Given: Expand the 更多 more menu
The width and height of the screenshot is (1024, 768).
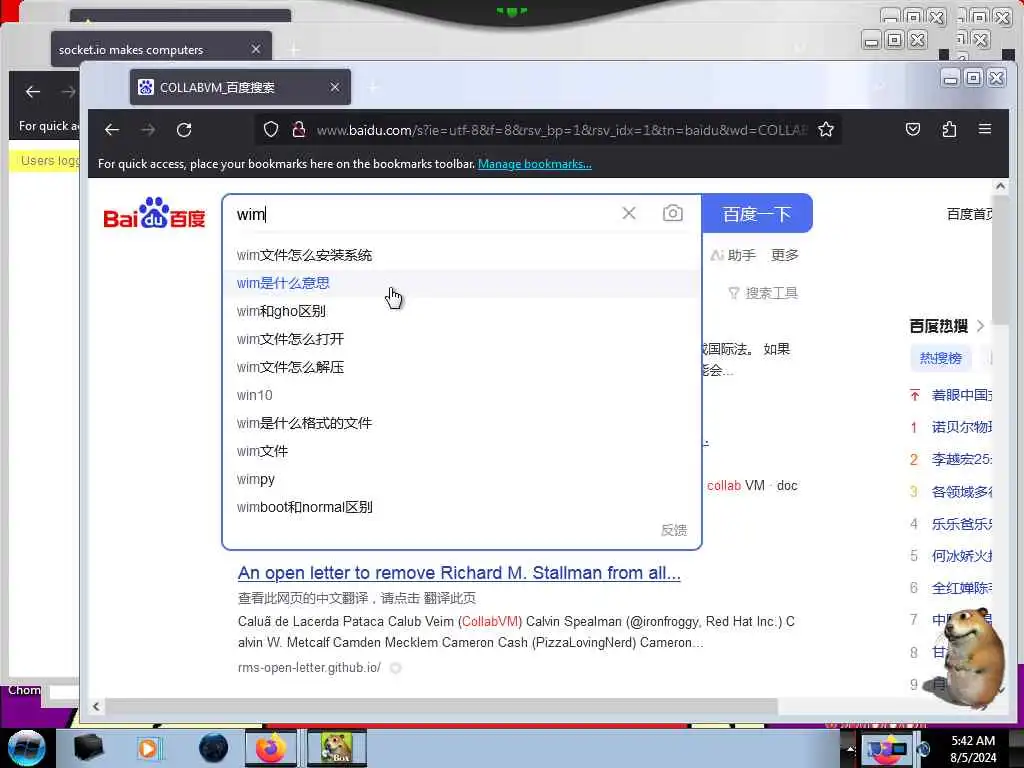Looking at the screenshot, I should pos(784,255).
